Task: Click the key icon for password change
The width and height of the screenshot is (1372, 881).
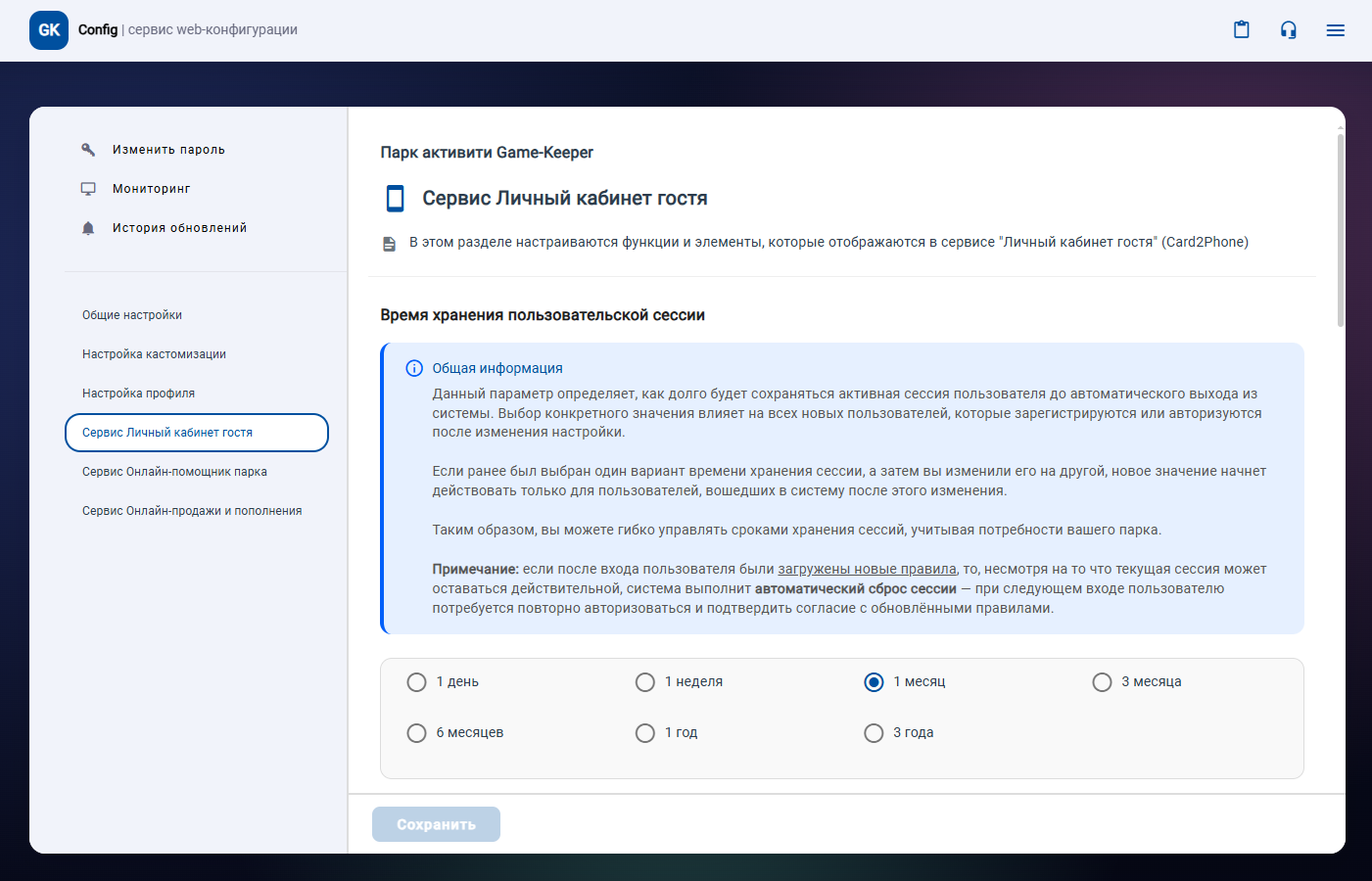Action: (88, 150)
